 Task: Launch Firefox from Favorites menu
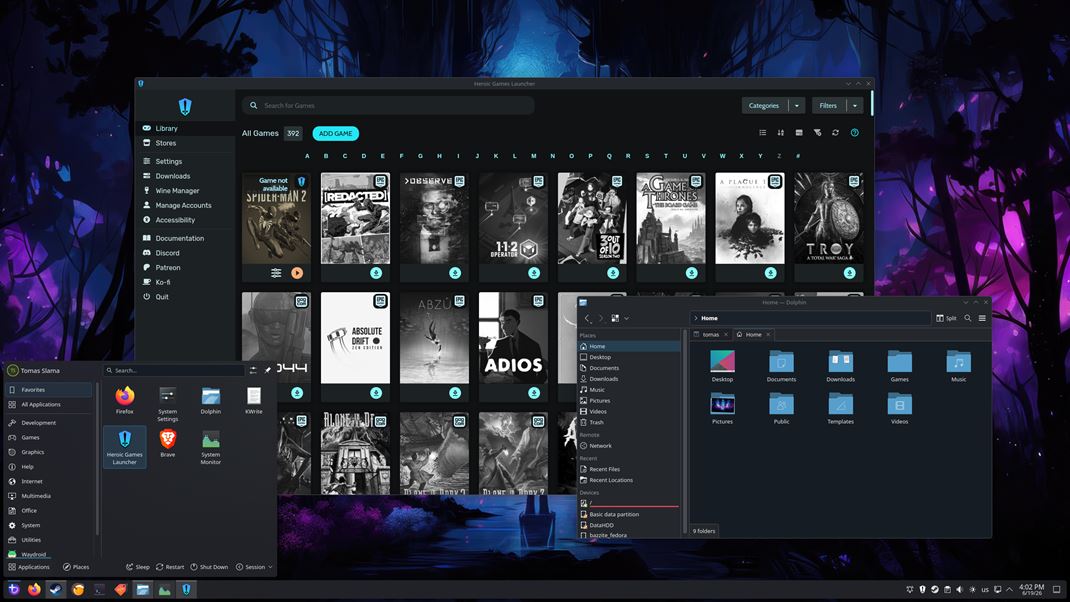coord(125,401)
